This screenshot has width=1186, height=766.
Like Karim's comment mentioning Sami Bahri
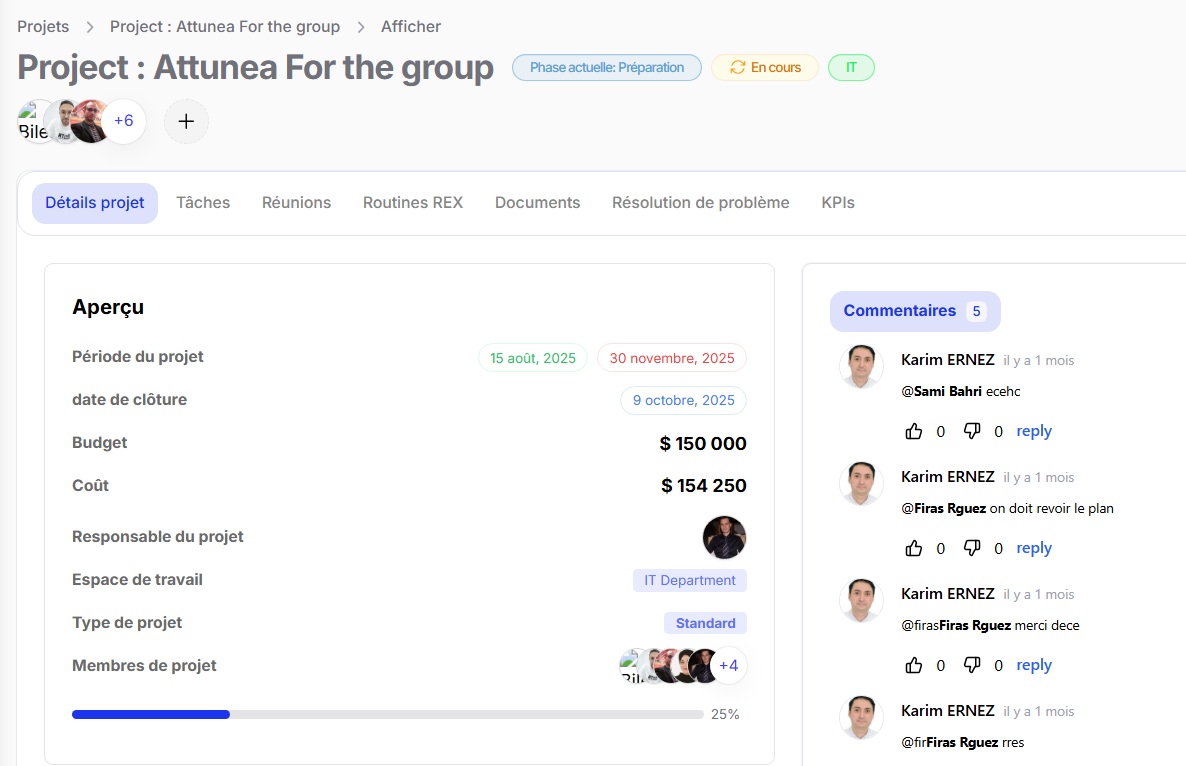pyautogui.click(x=914, y=431)
